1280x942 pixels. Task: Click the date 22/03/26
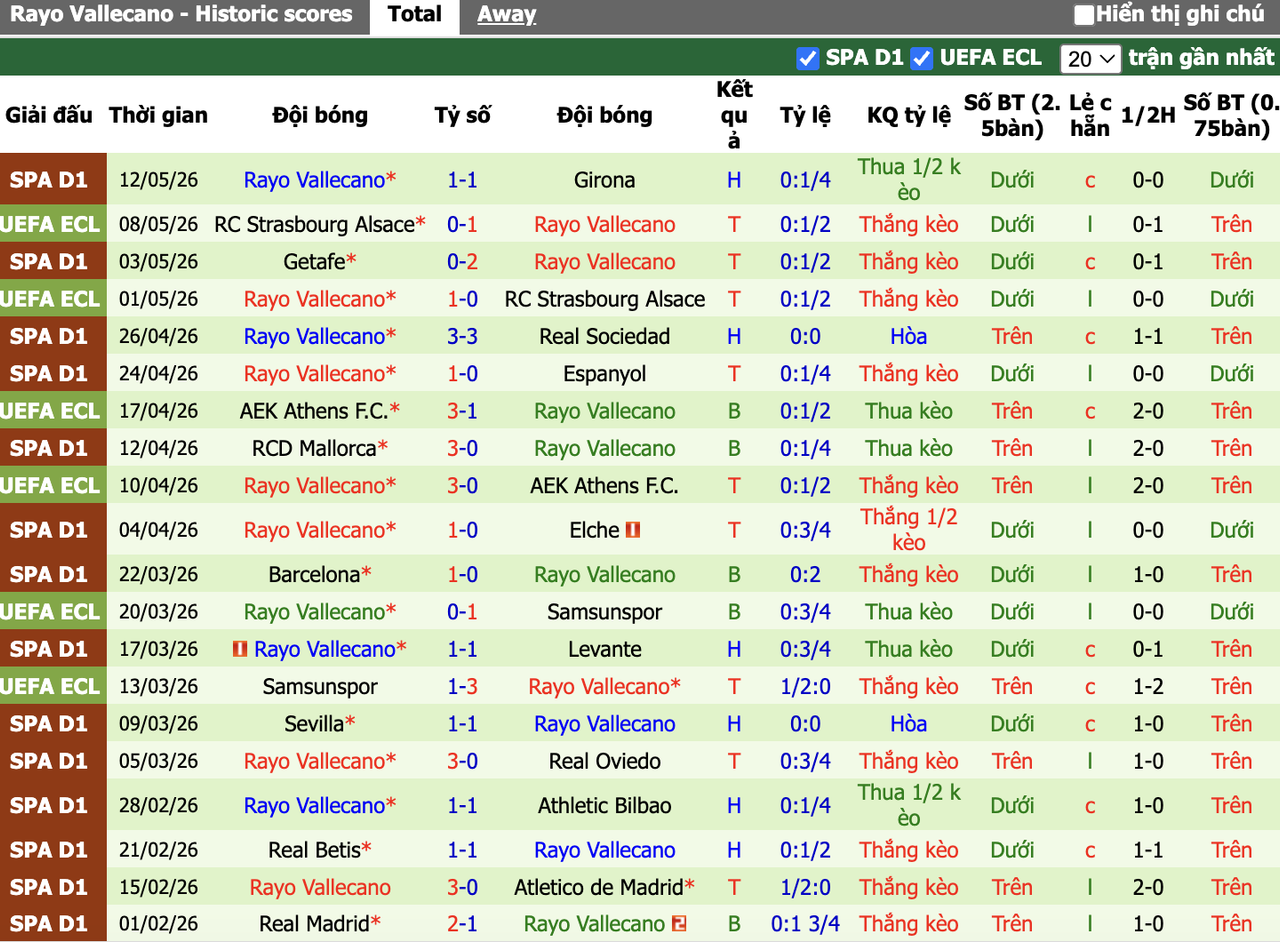tap(158, 575)
